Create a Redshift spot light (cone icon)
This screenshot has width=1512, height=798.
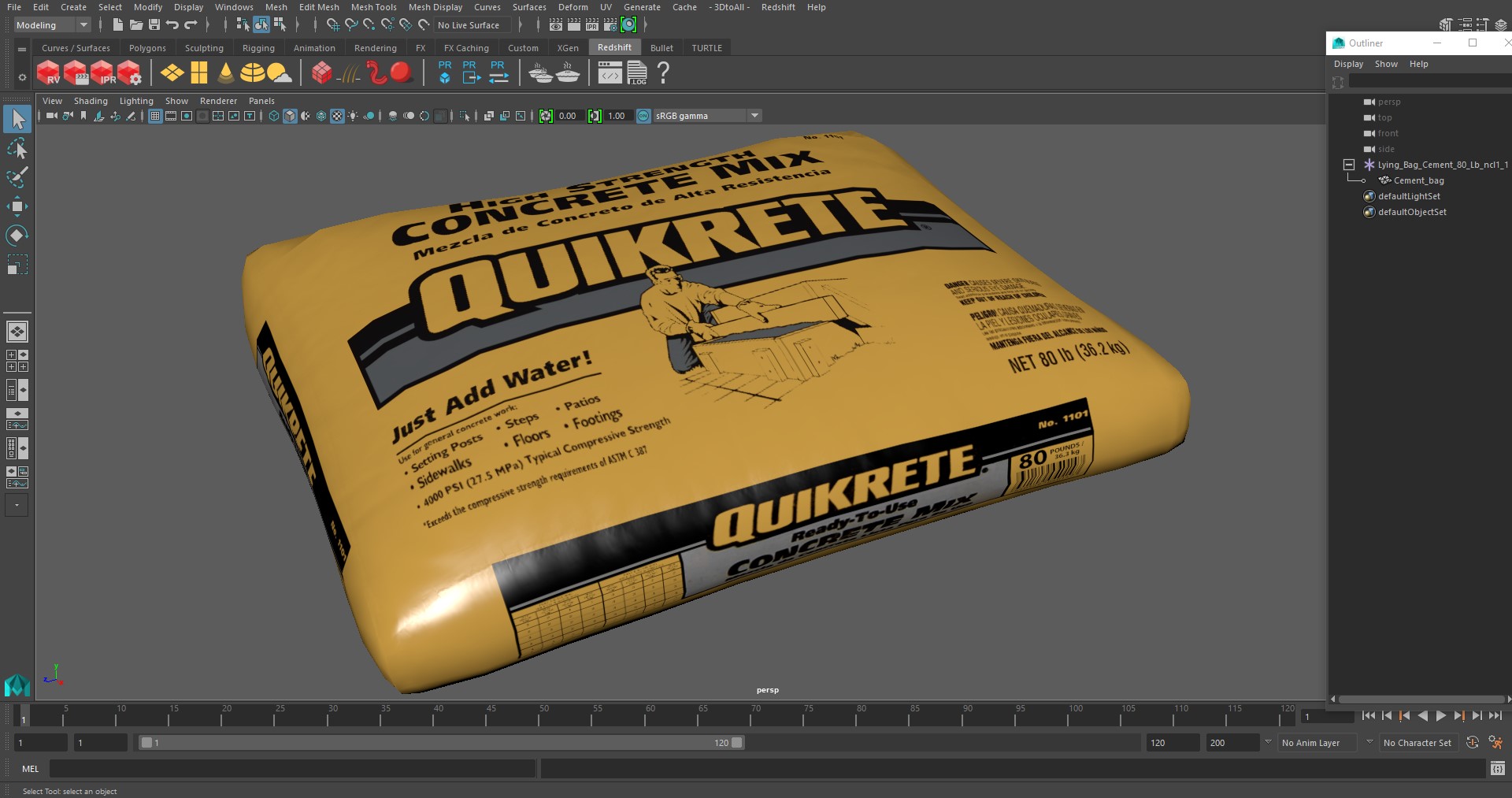coord(226,73)
